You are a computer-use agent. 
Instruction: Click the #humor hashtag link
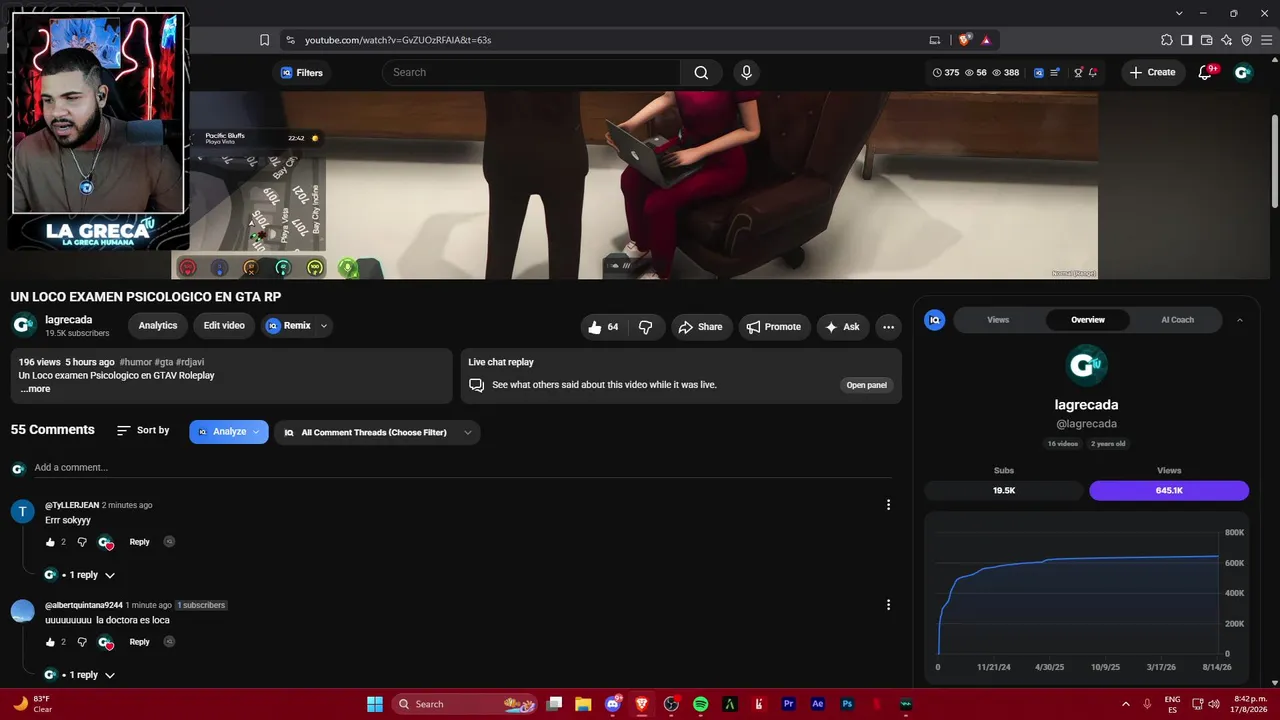135,362
